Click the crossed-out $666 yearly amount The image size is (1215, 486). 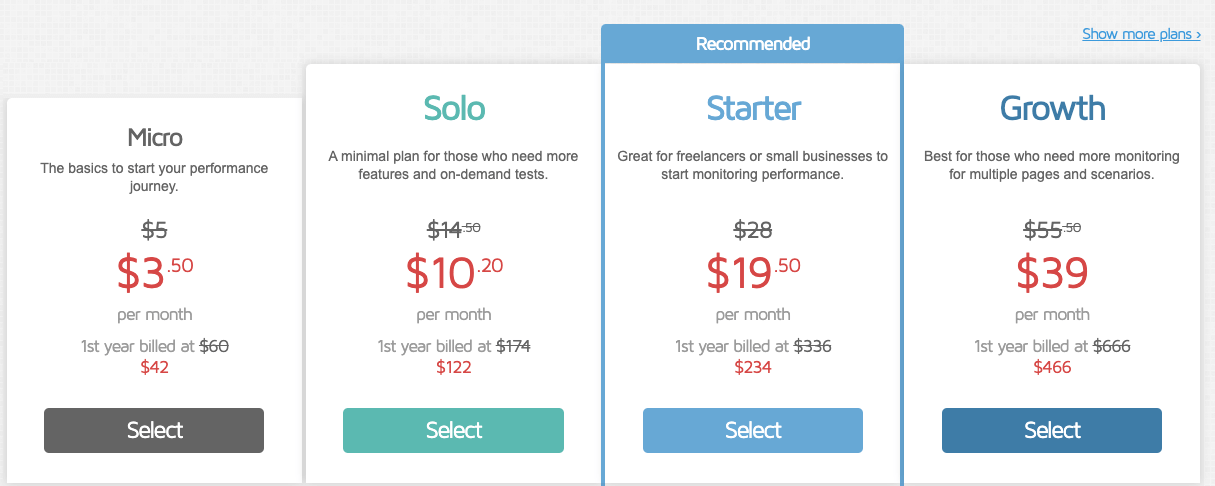1111,346
